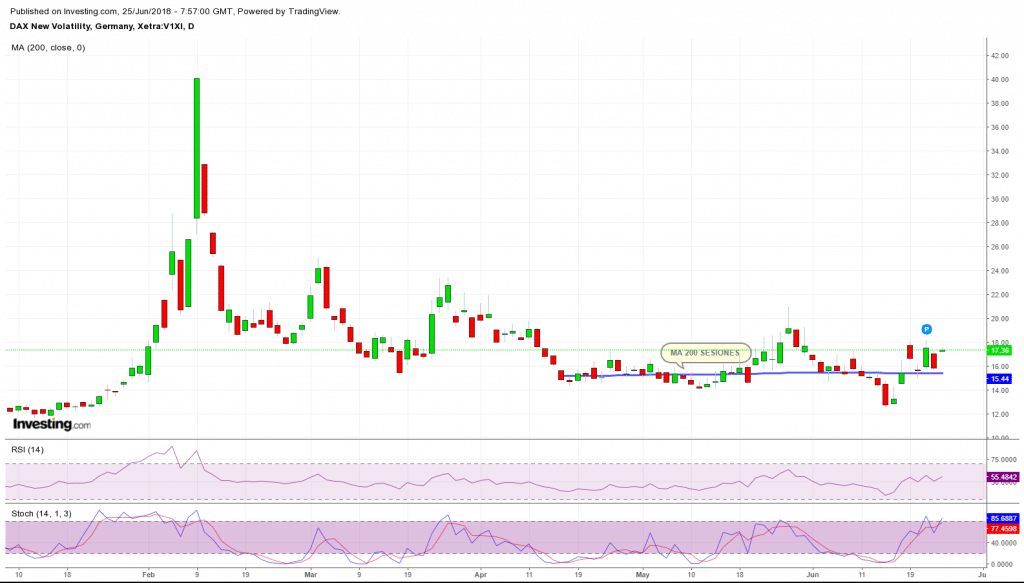Click the DAX New Volatility symbol title
Screen dimensions: 1024x583
100,26
